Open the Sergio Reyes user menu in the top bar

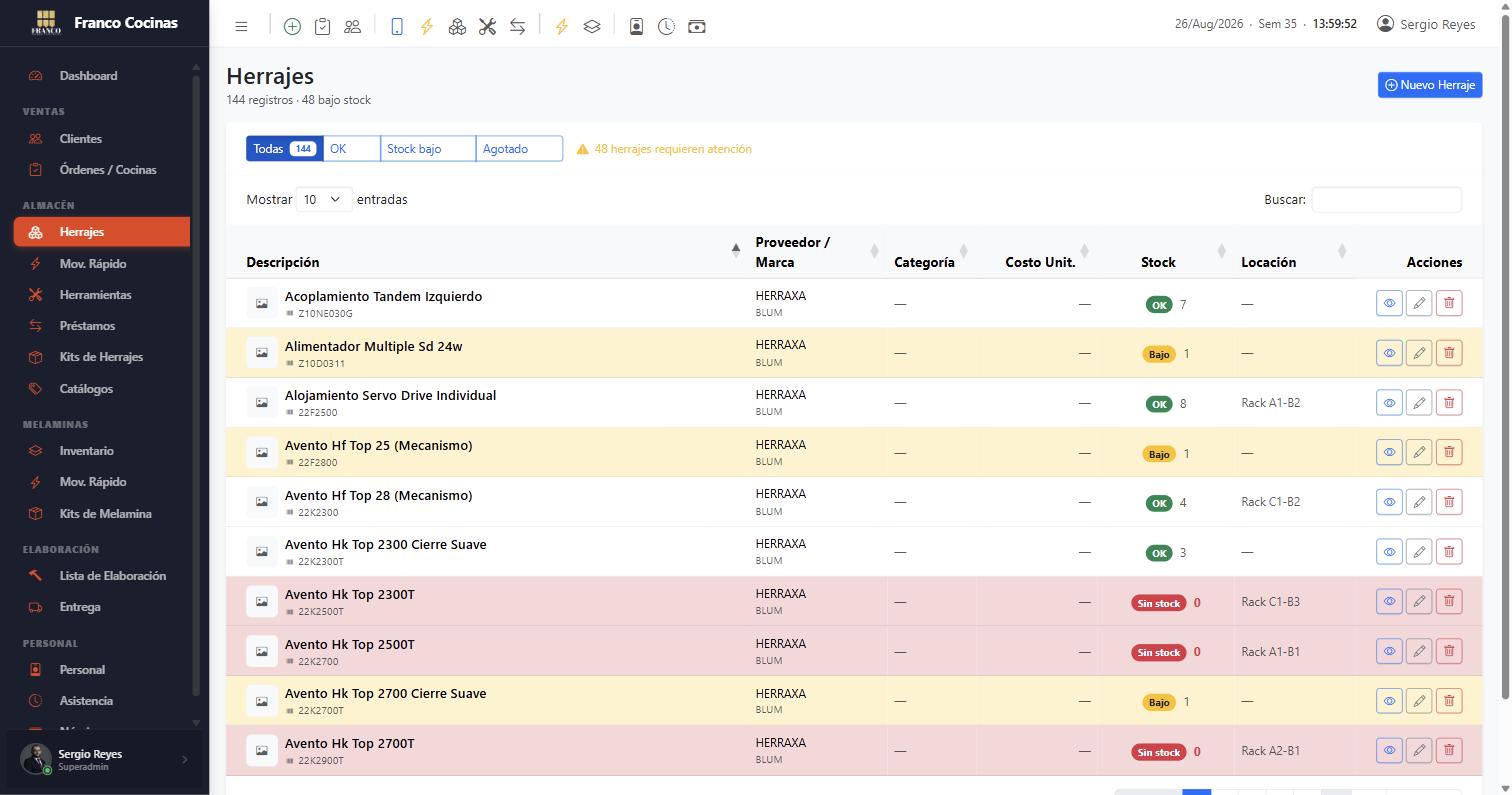click(x=1426, y=24)
